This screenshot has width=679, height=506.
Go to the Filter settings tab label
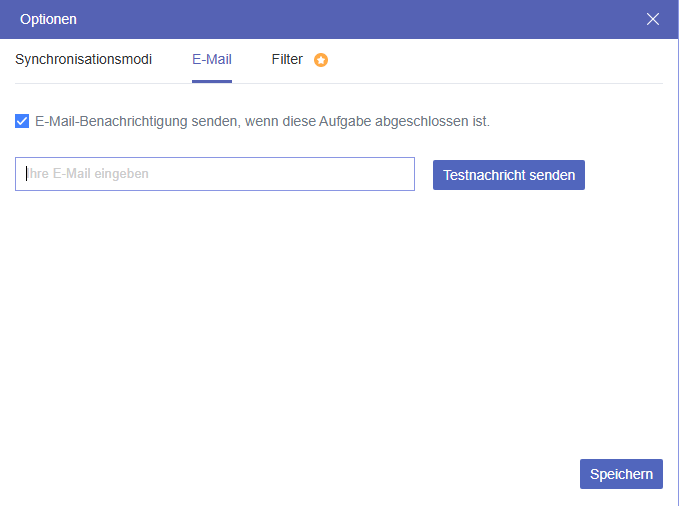point(287,60)
